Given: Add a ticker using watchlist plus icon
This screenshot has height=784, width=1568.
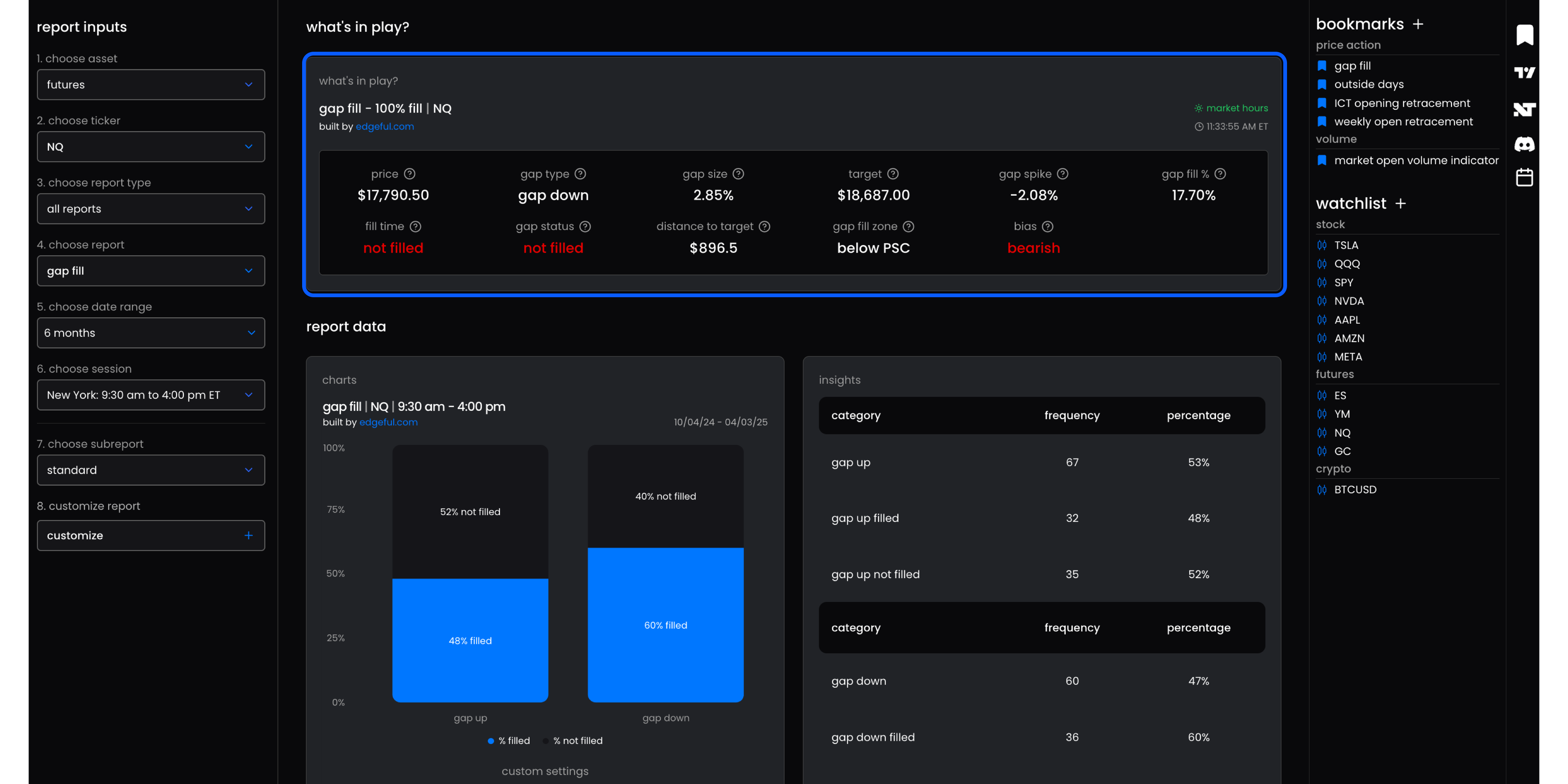Looking at the screenshot, I should (x=1401, y=203).
